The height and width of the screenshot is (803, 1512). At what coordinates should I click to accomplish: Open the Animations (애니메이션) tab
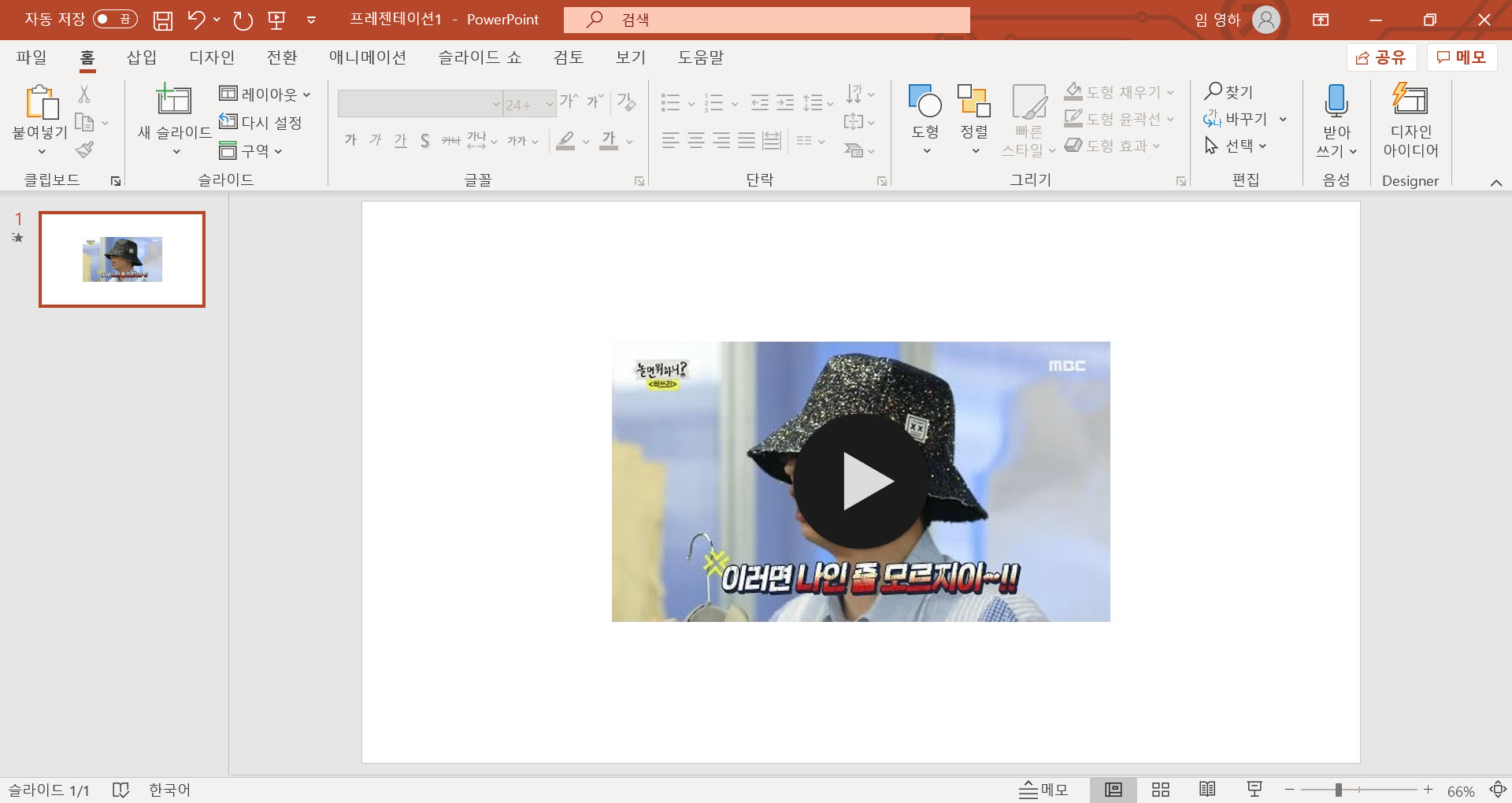point(368,57)
